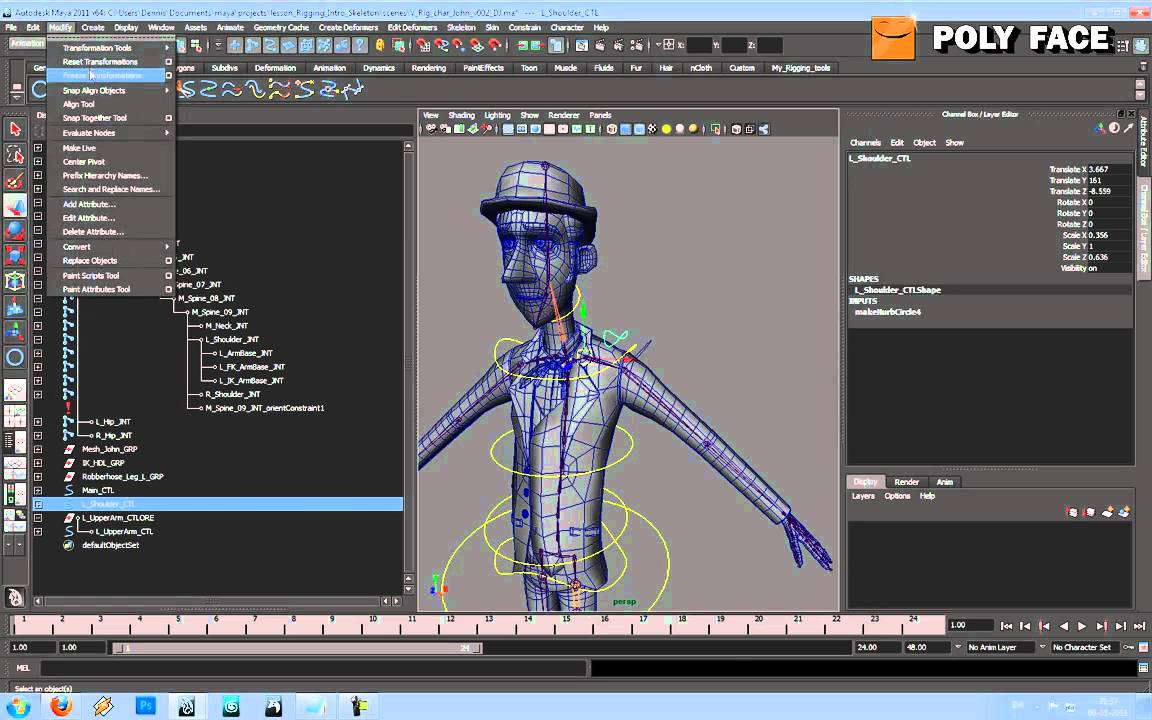The width and height of the screenshot is (1152, 720).
Task: Select the arrow Select tool in toolbox
Action: point(15,129)
